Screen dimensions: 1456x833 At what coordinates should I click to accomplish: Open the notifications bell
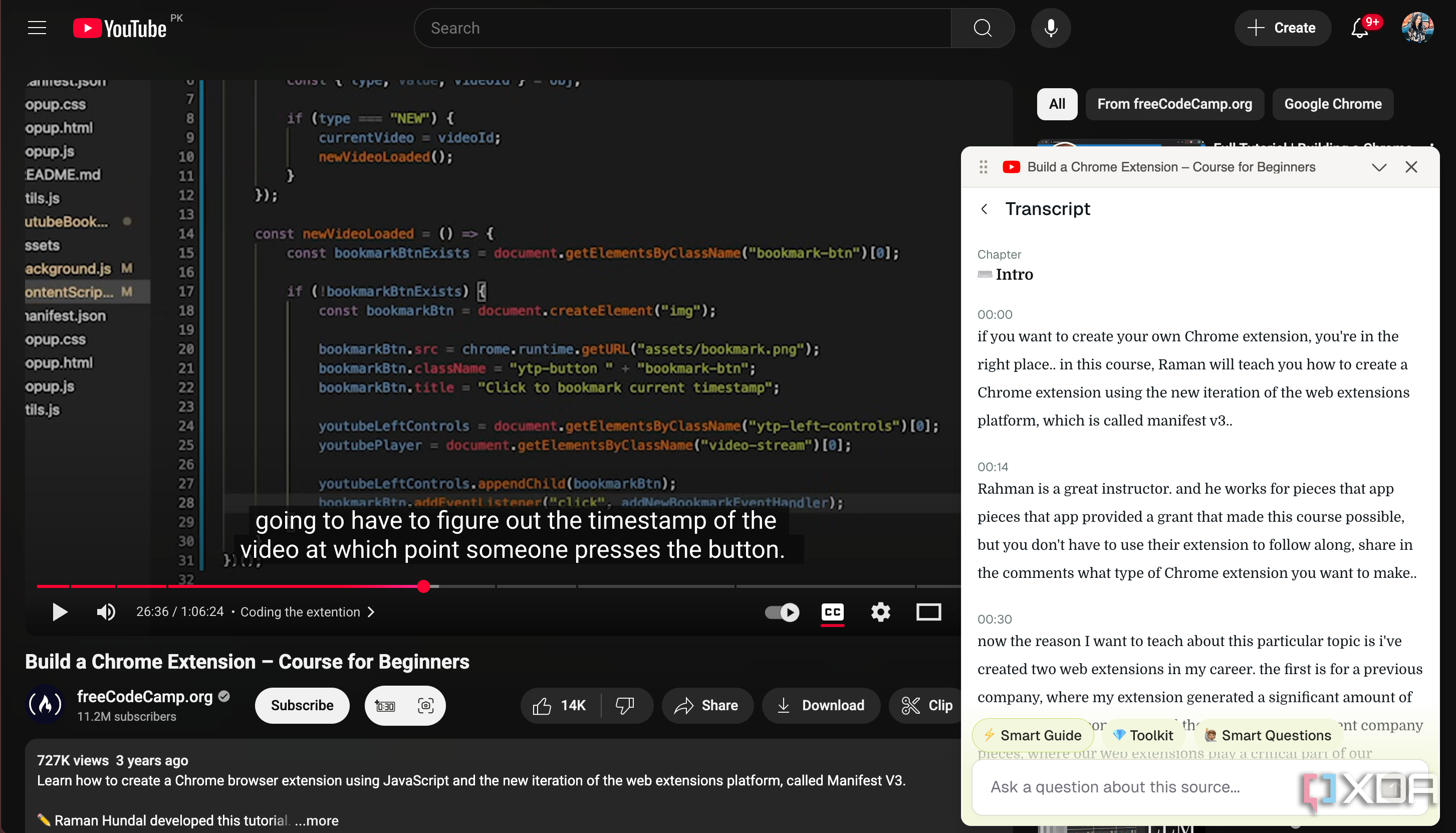point(1360,28)
